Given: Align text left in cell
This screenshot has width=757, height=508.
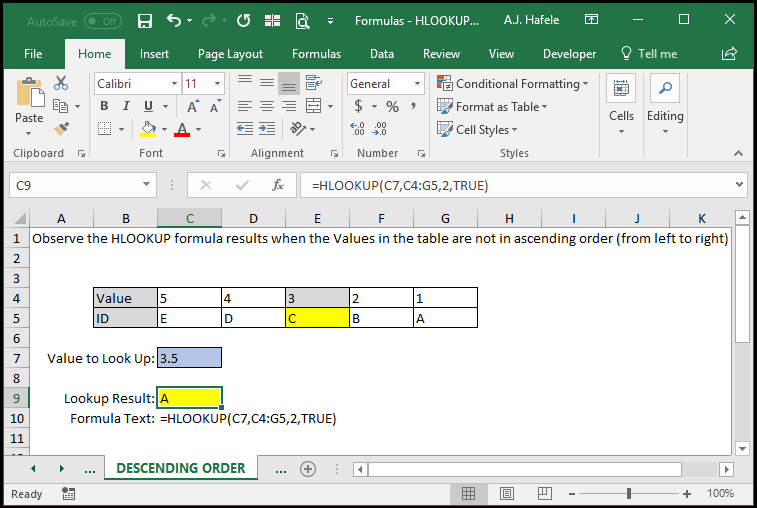Looking at the screenshot, I should [245, 106].
